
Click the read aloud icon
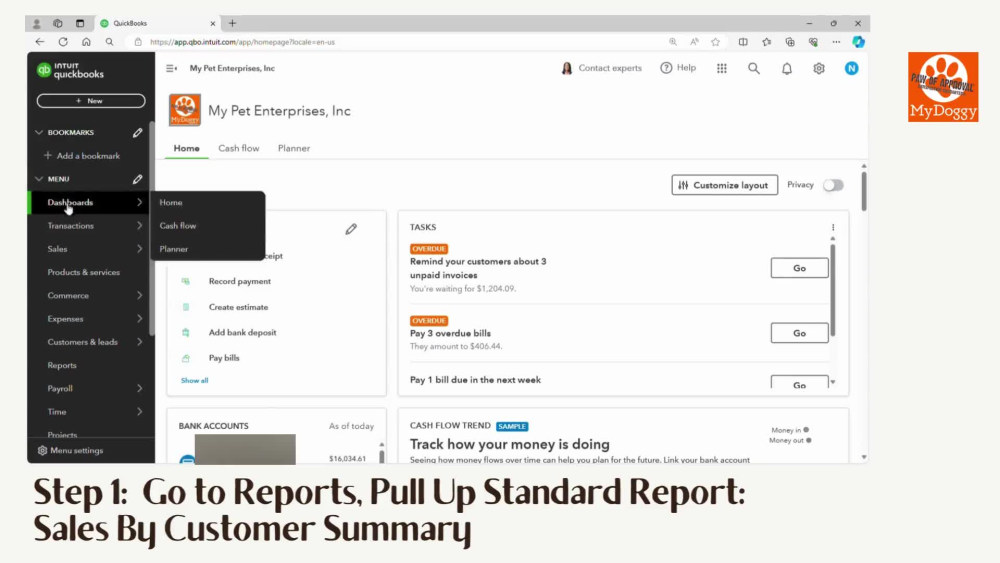click(x=695, y=42)
